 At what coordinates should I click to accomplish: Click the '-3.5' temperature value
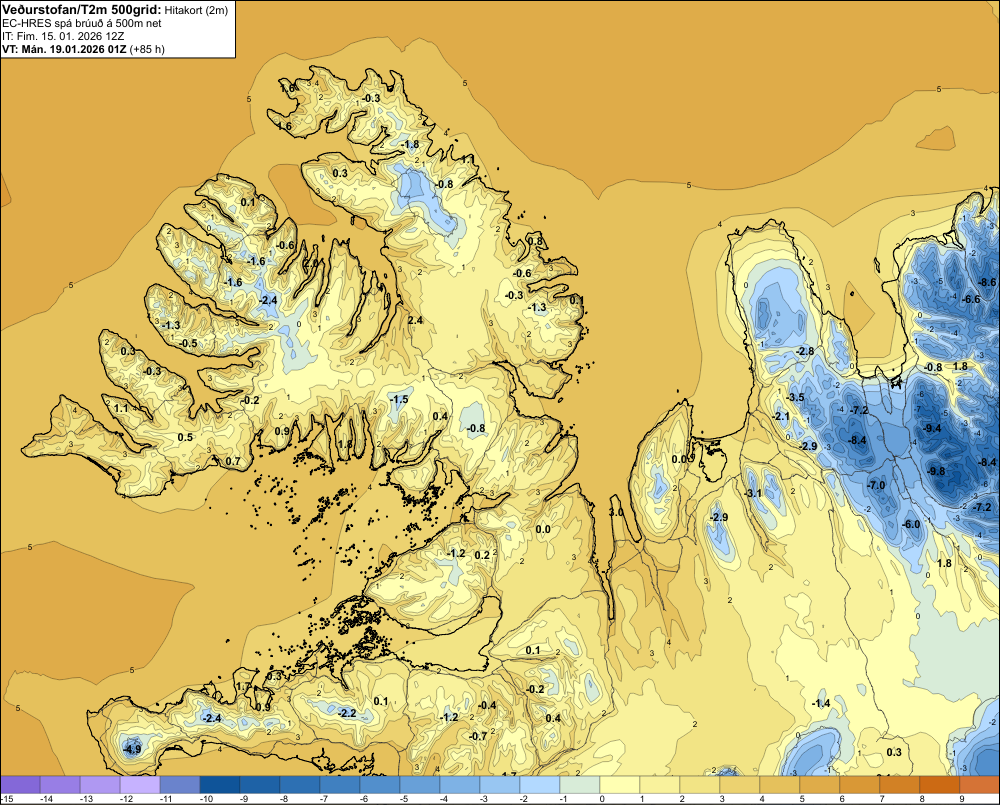pos(795,397)
